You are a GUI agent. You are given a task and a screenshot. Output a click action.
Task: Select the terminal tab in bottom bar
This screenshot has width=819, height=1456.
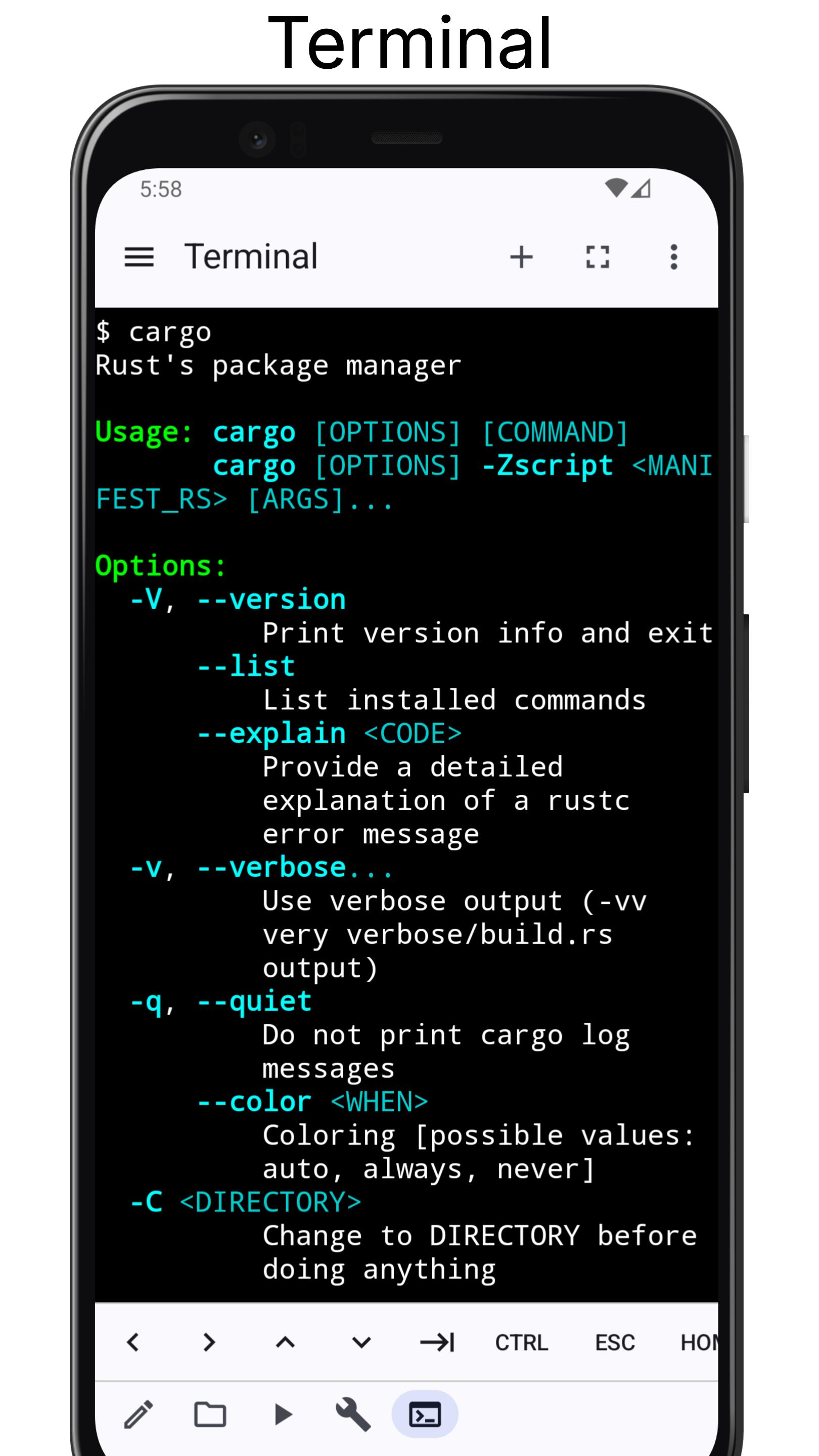(x=425, y=1415)
